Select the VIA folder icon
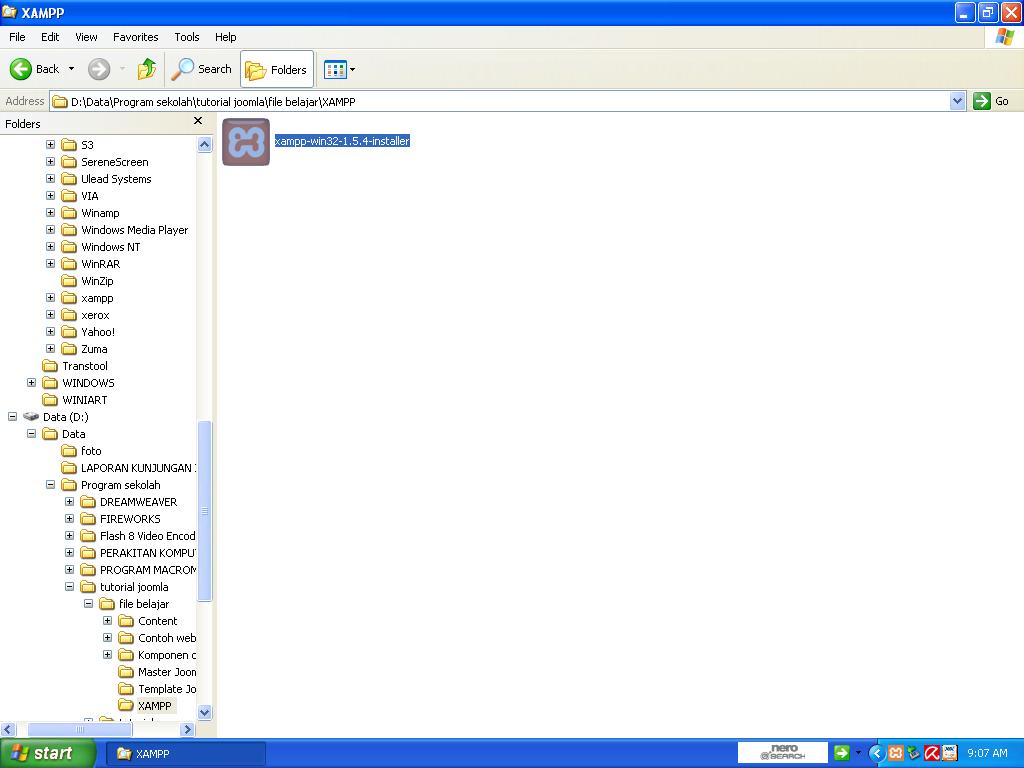Viewport: 1024px width, 768px height. pos(69,196)
